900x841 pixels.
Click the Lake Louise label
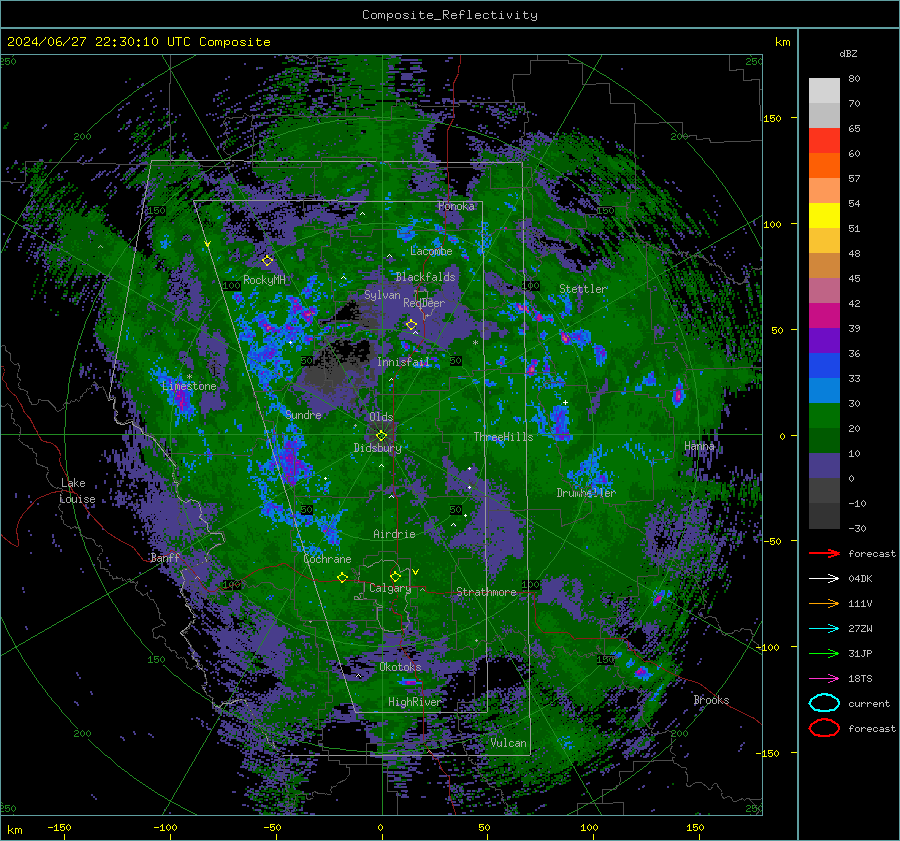point(77,491)
